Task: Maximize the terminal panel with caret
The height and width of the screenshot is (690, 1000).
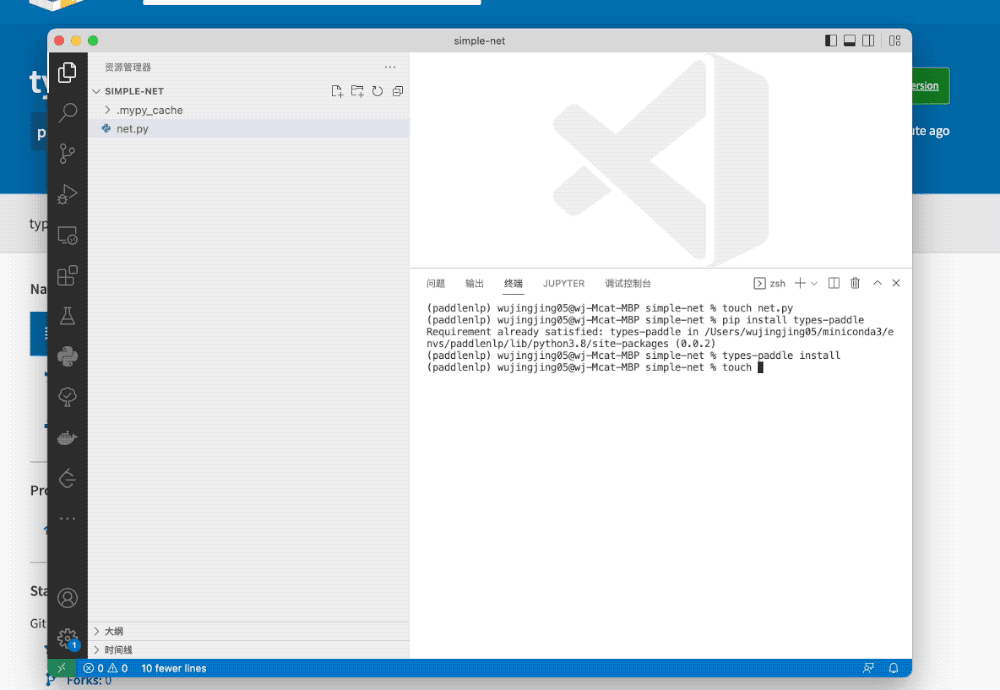Action: tap(878, 283)
